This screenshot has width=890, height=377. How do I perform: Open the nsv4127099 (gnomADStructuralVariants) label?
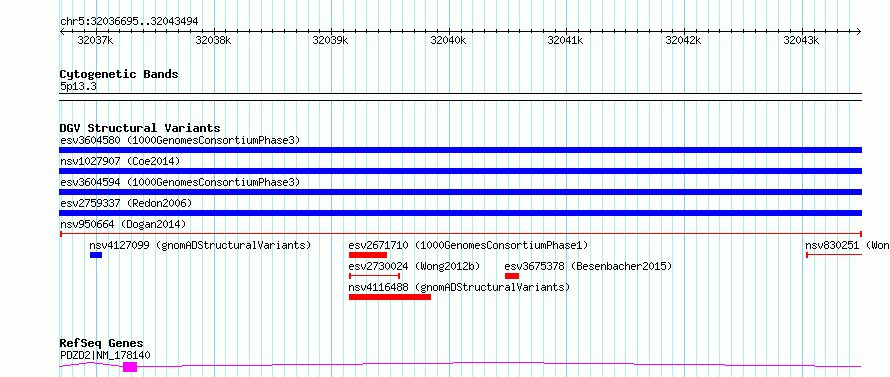click(x=201, y=245)
